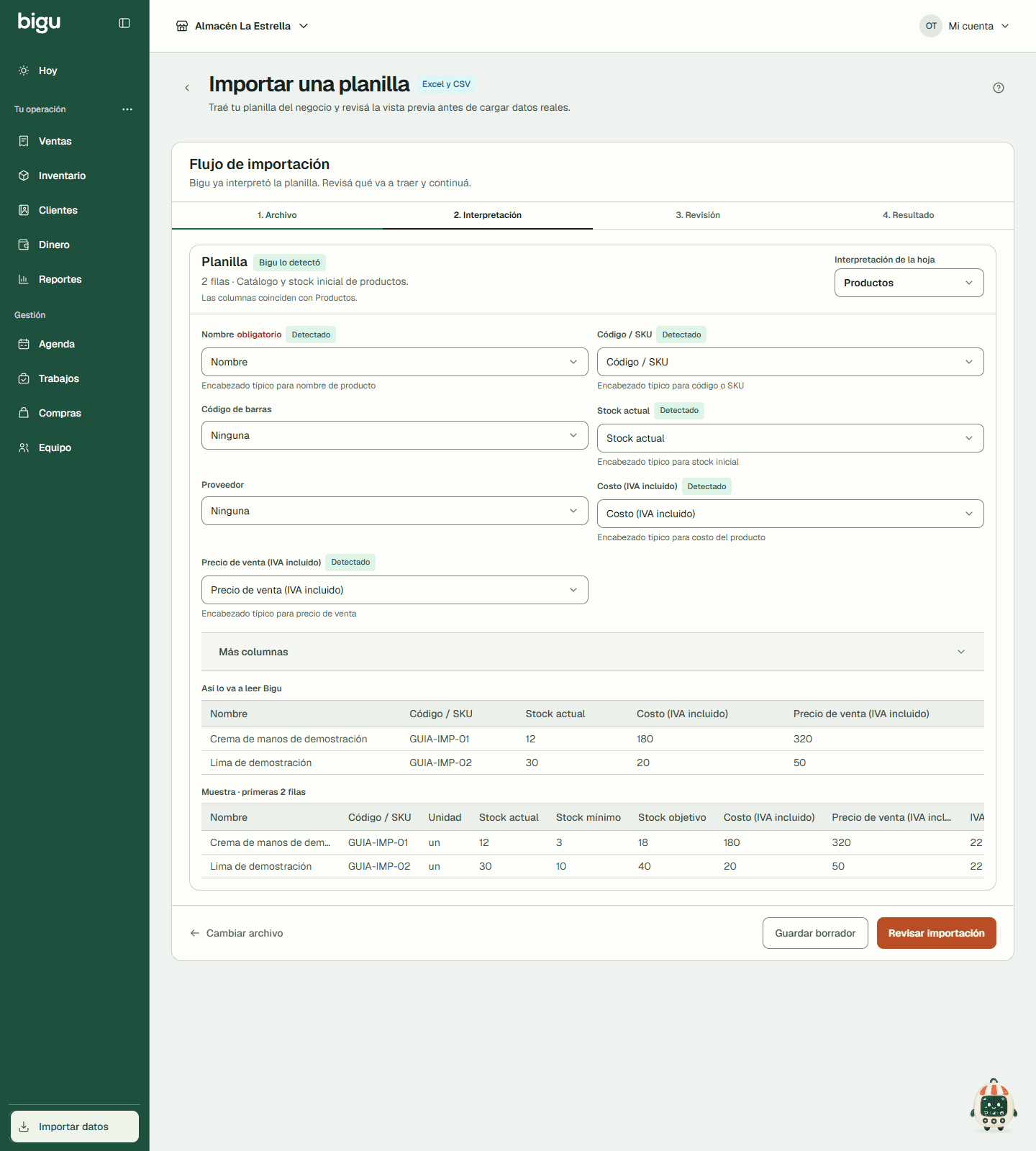Go to the 3. Revisión step tab
Viewport: 1036px width, 1151px height.
click(x=698, y=215)
